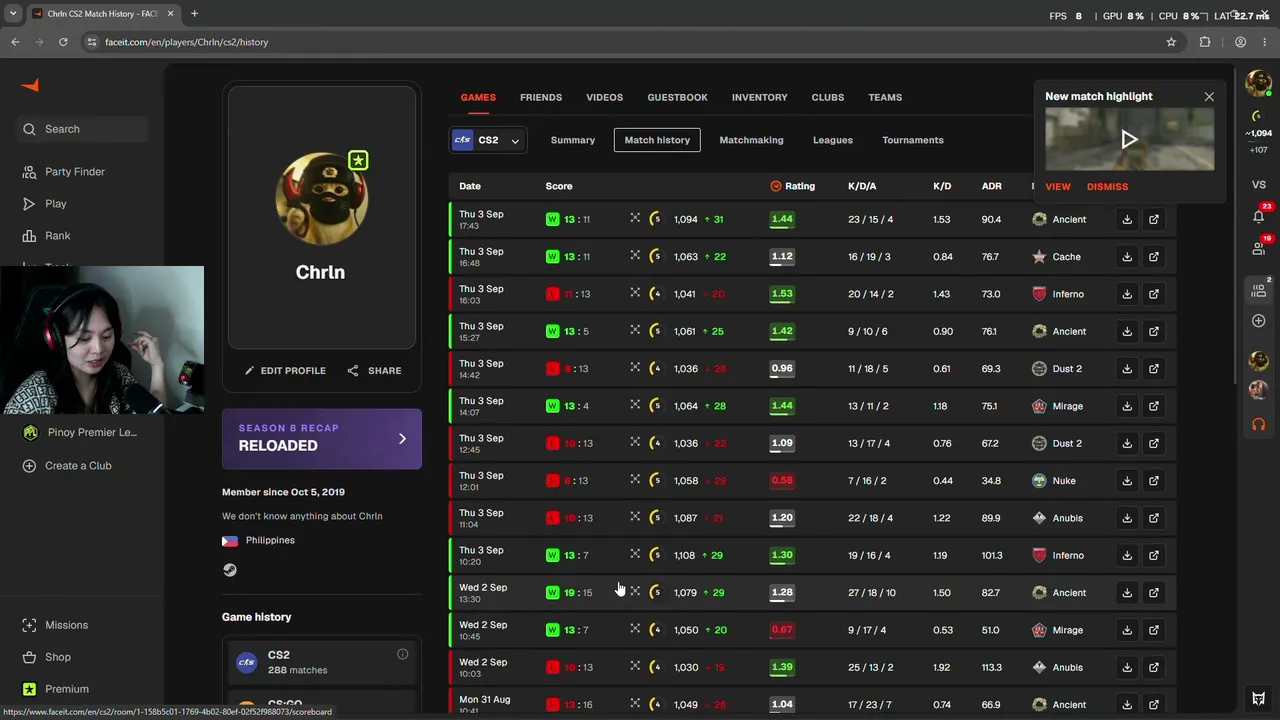Image resolution: width=1280 pixels, height=720 pixels.
Task: Open the Nuke match external link icon
Action: tap(1154, 481)
